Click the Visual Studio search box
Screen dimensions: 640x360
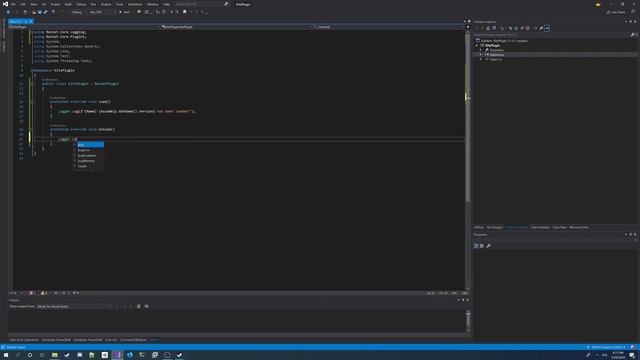click(x=202, y=4)
